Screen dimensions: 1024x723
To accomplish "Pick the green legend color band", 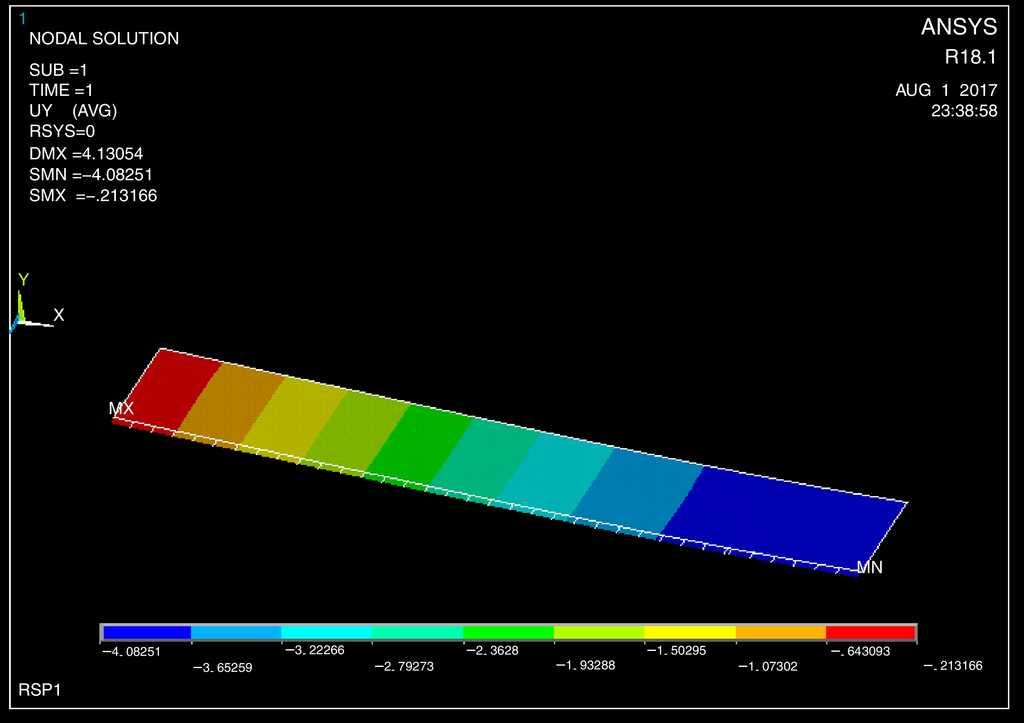I will coord(508,632).
